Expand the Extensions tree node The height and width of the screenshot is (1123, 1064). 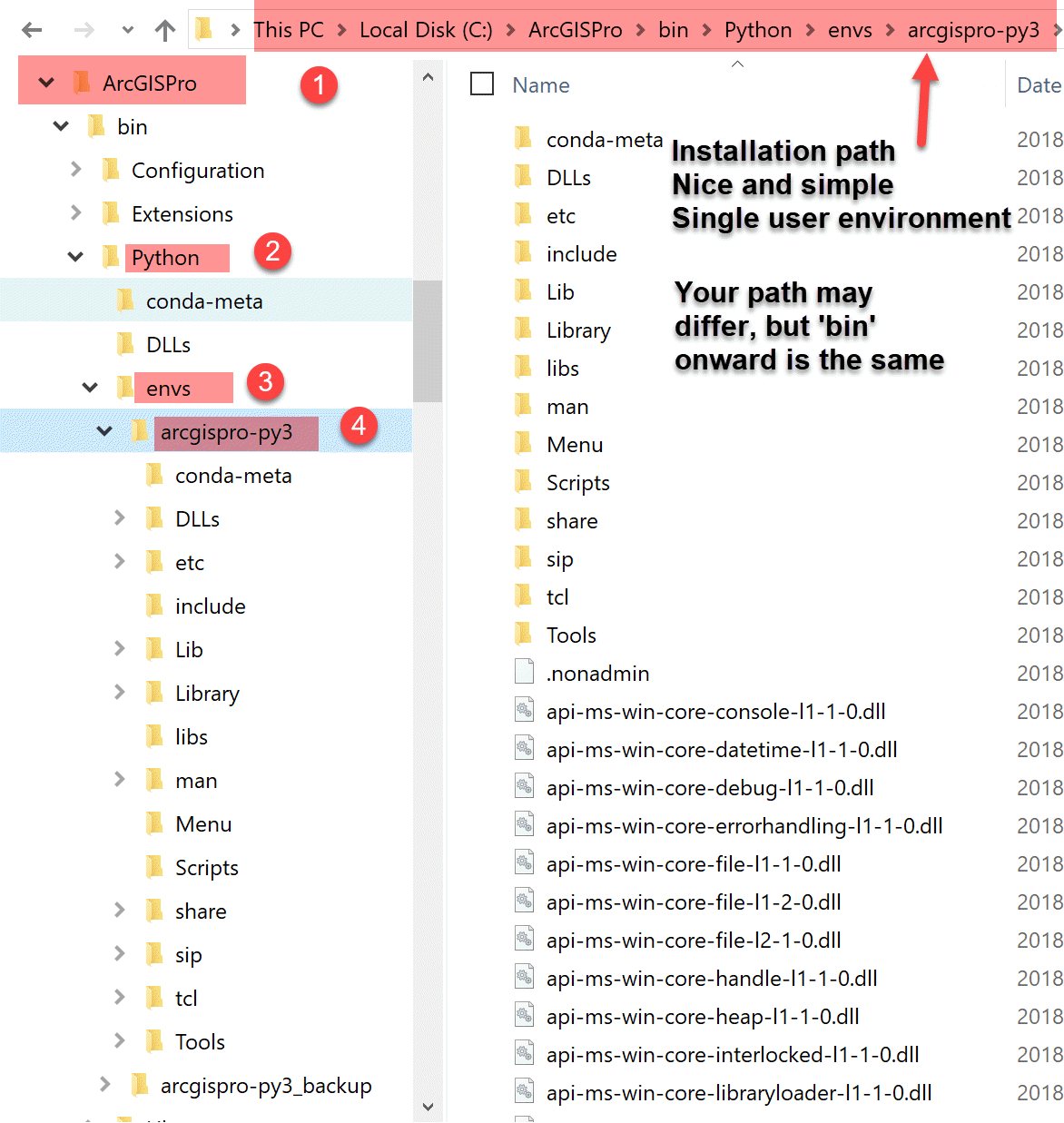tap(76, 212)
